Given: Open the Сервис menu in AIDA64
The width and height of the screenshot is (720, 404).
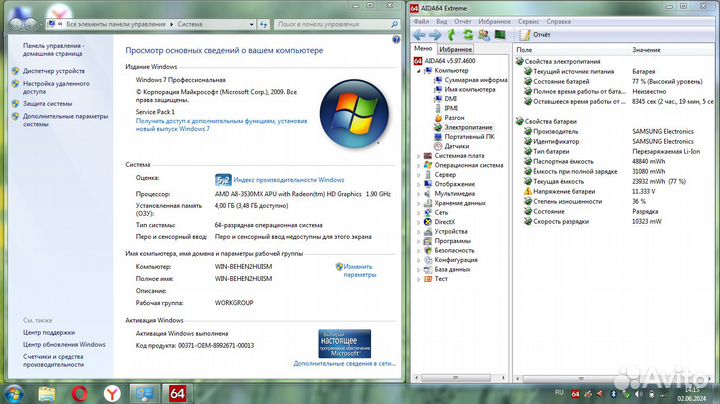Looking at the screenshot, I should [529, 20].
